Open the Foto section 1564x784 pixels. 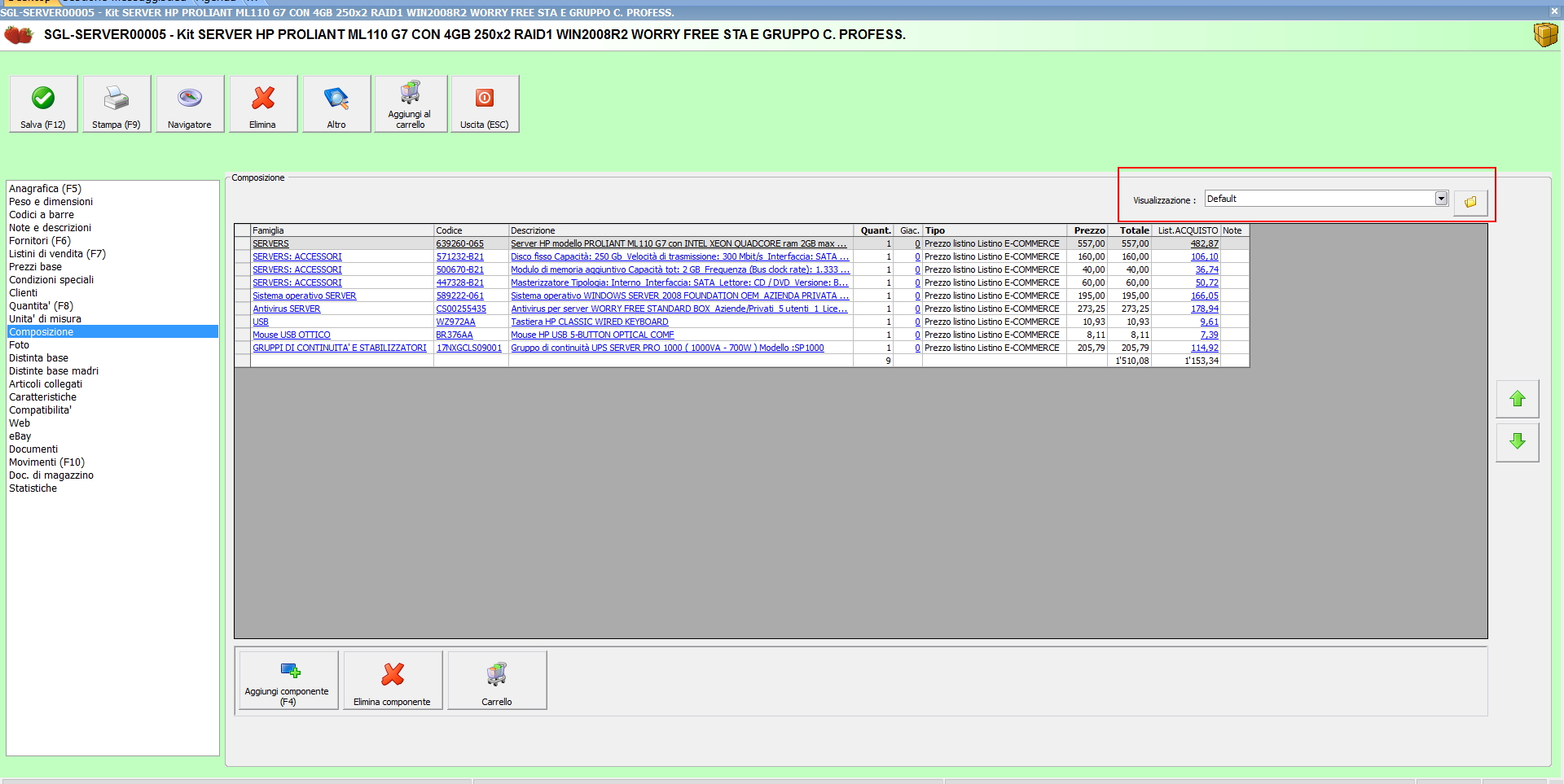click(19, 344)
